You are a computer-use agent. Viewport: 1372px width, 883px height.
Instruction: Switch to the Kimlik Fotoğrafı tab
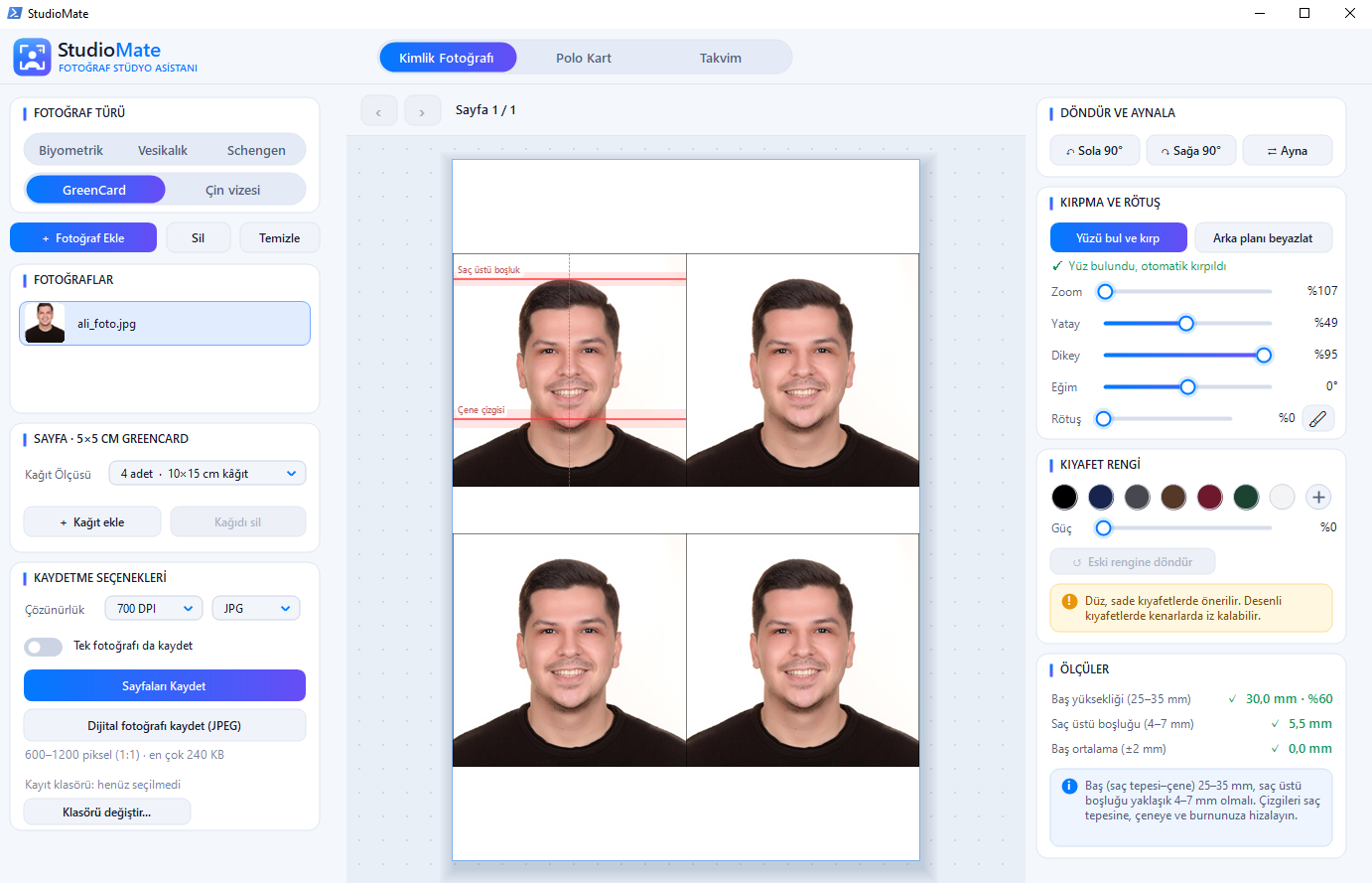pyautogui.click(x=447, y=58)
